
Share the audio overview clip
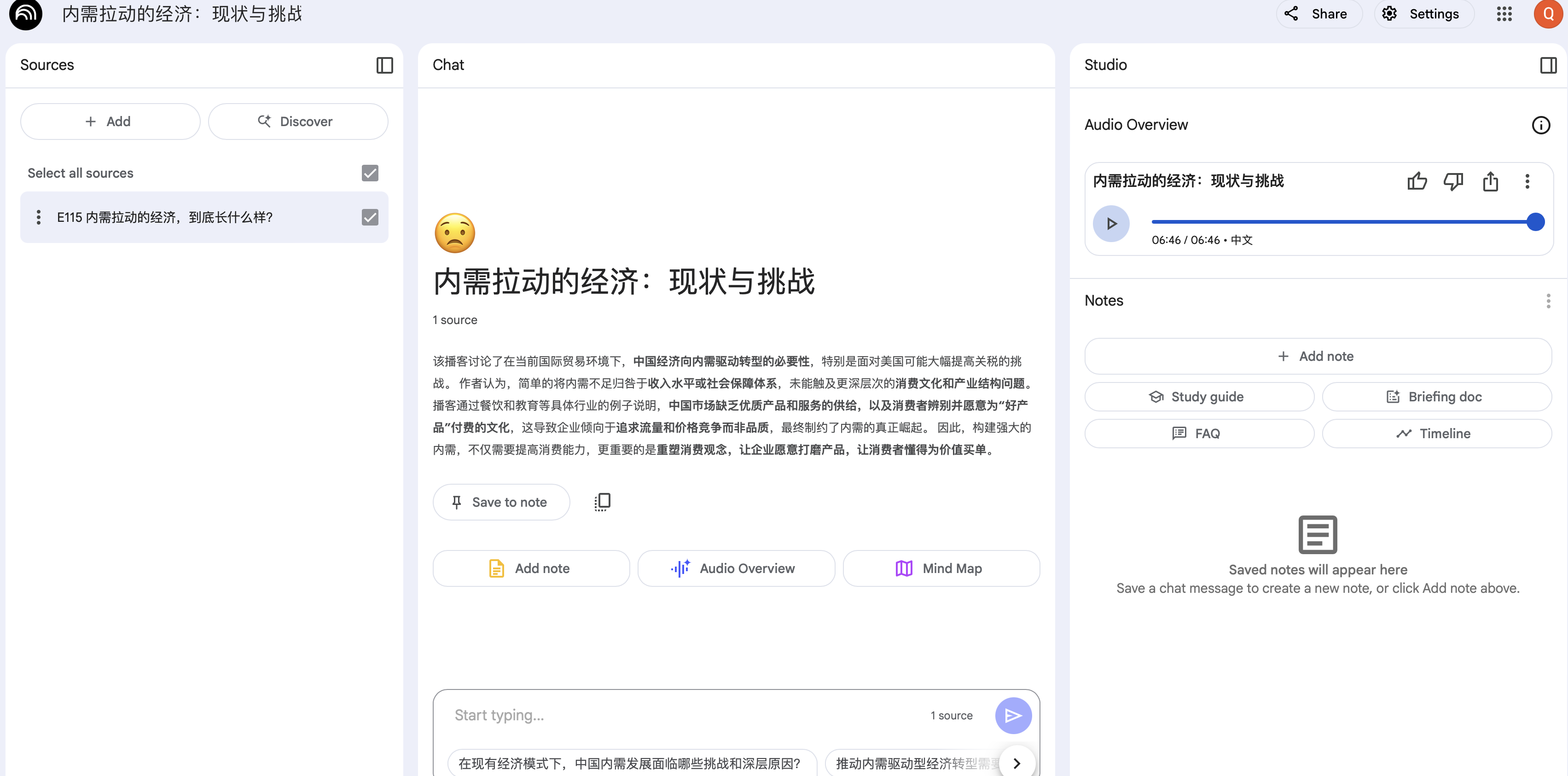[1490, 181]
